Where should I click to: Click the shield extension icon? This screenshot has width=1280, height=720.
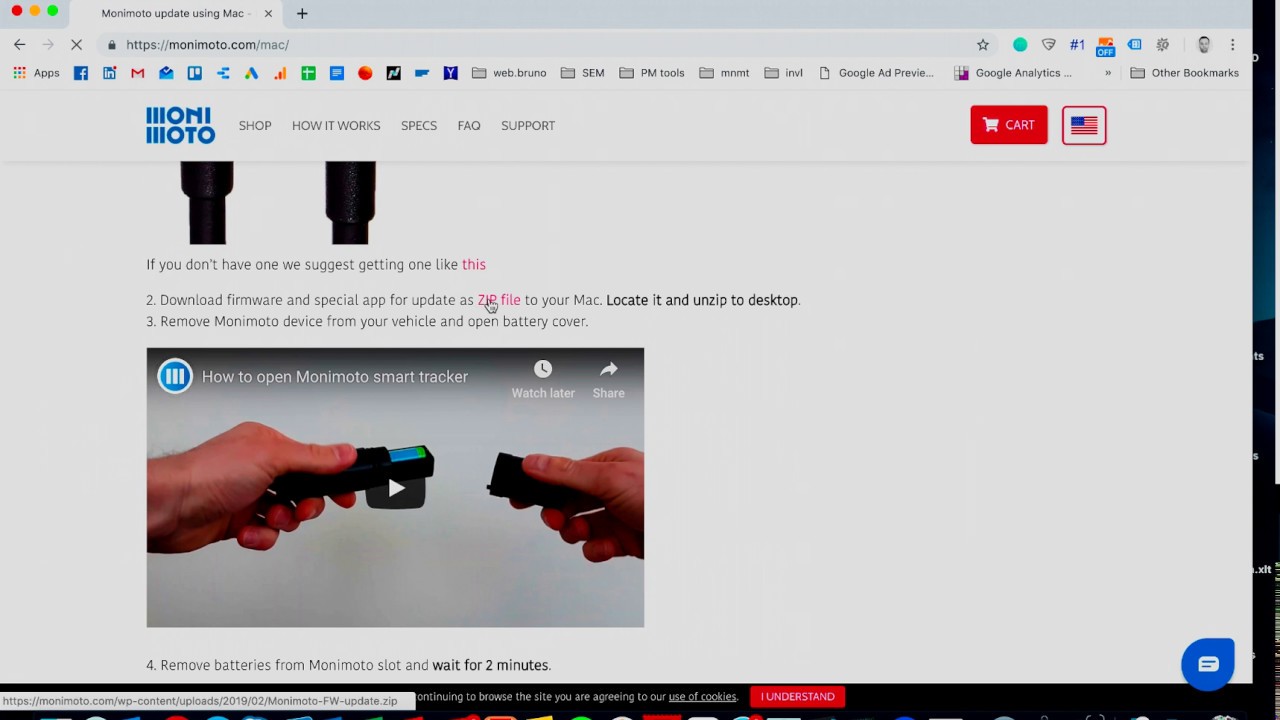coord(1049,45)
